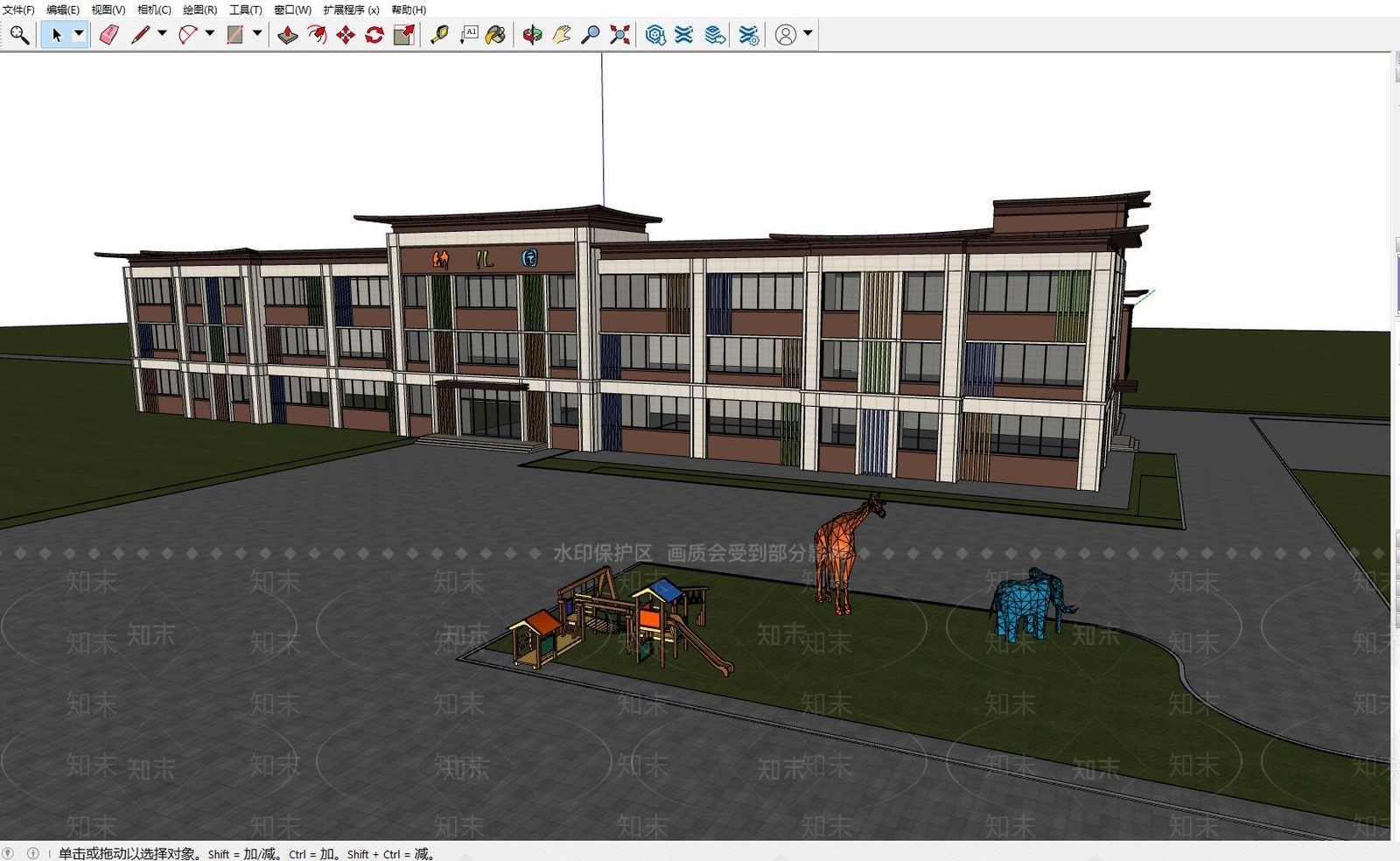Open the 3D Warehouse icon
This screenshot has height=861, width=1400.
click(655, 35)
